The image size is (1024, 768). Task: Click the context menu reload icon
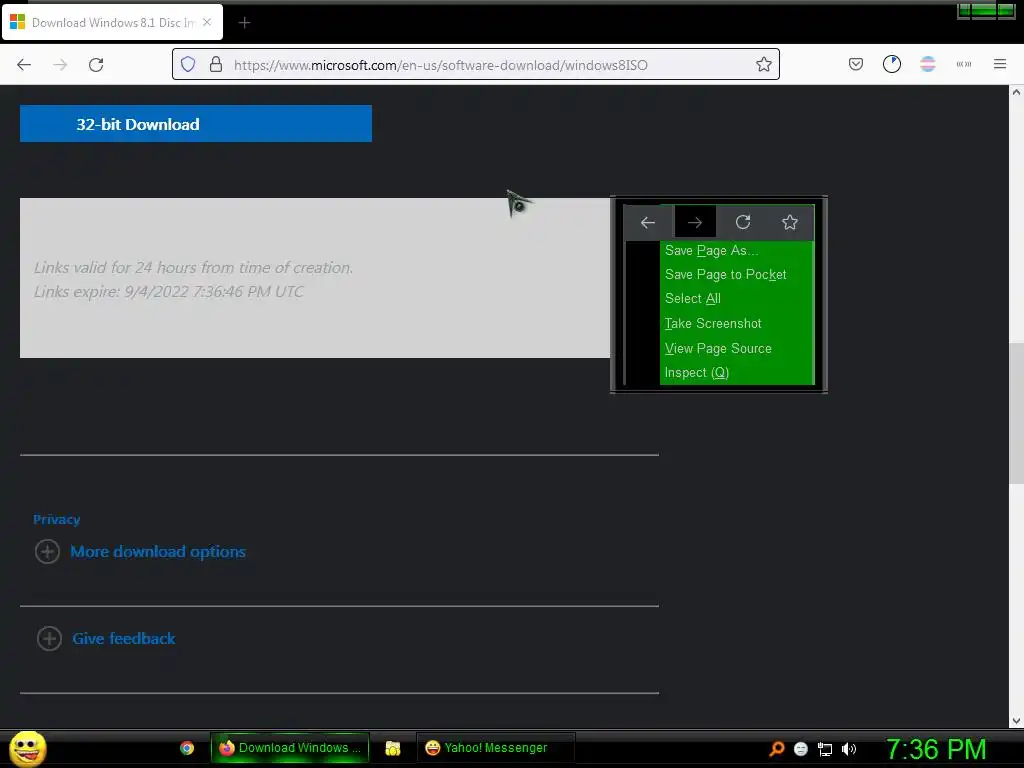point(743,223)
